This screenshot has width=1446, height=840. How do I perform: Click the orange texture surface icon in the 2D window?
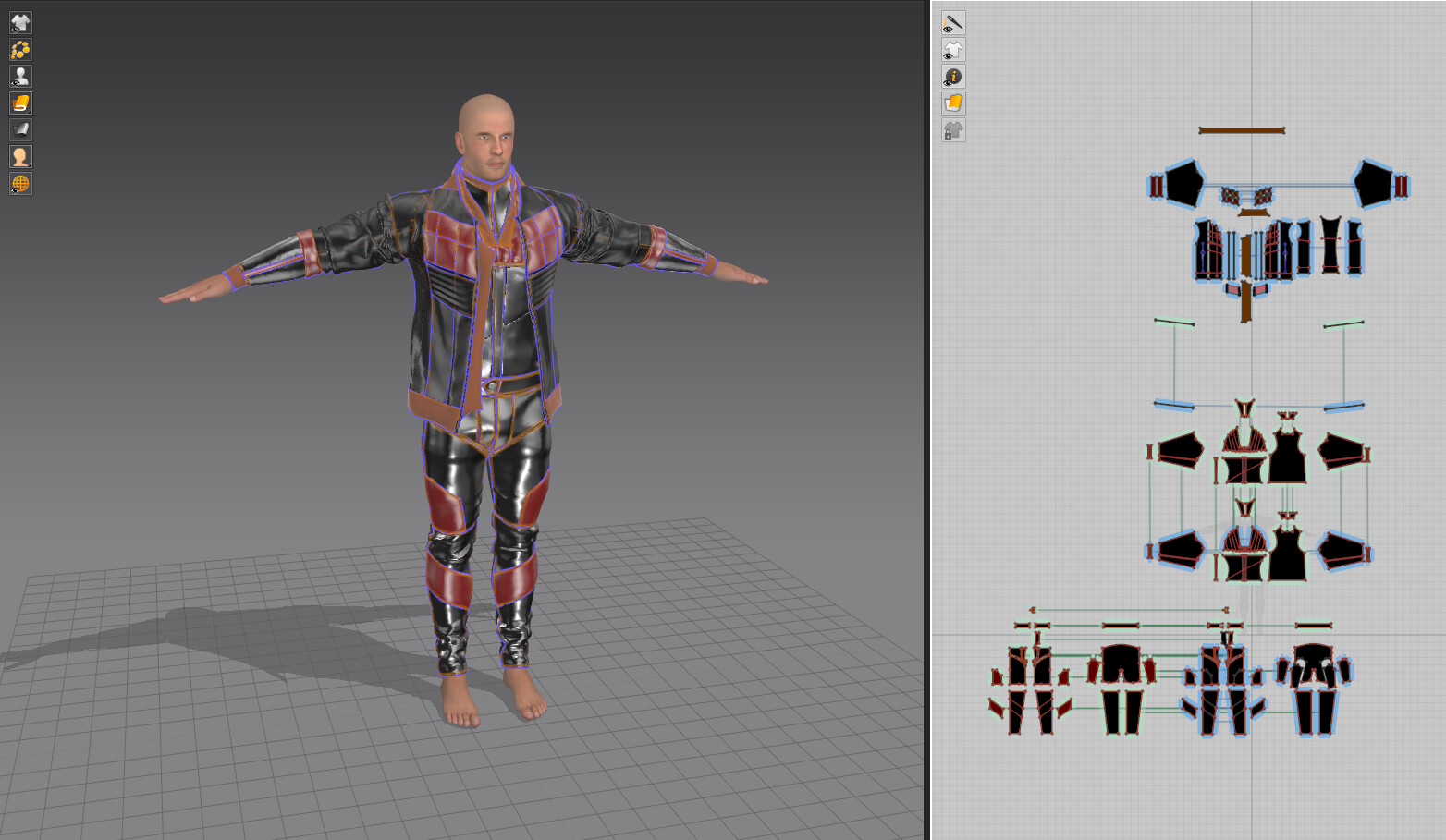[x=953, y=103]
